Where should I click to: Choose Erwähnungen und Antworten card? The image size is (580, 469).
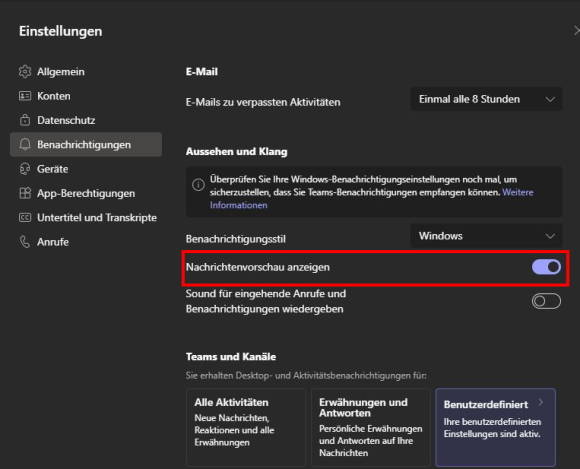tap(371, 427)
